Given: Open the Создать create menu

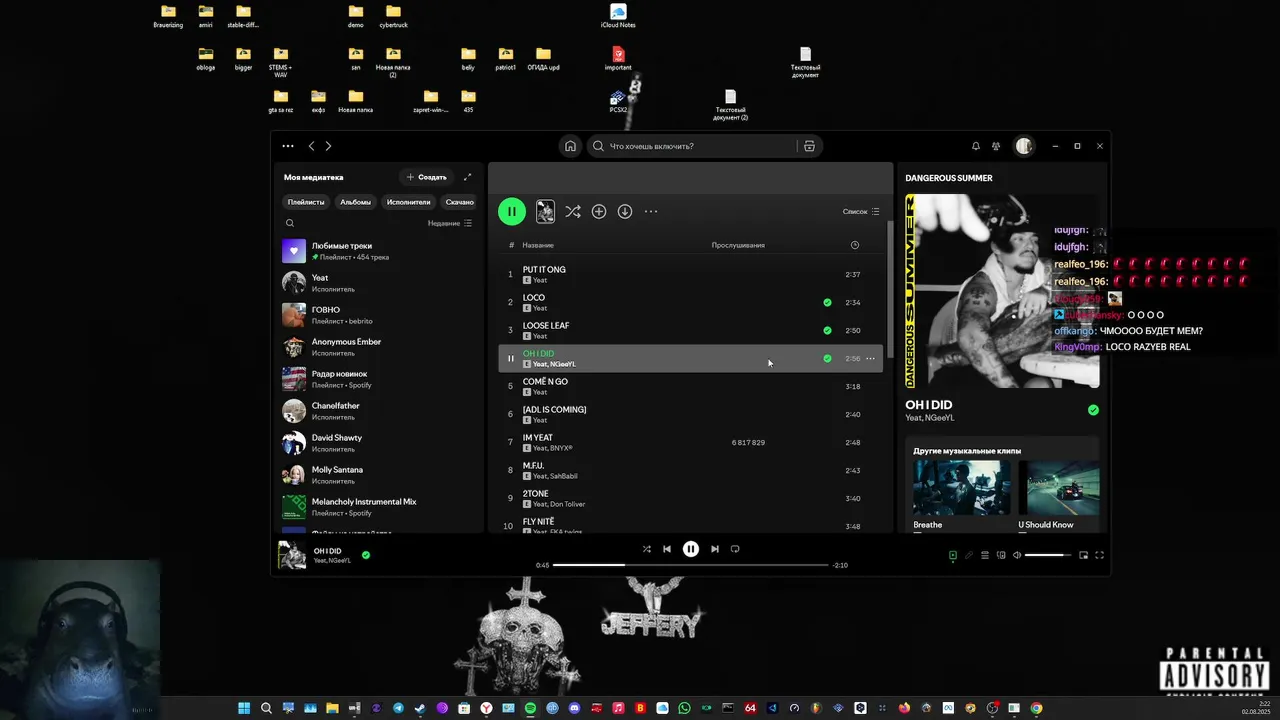Looking at the screenshot, I should tap(426, 177).
